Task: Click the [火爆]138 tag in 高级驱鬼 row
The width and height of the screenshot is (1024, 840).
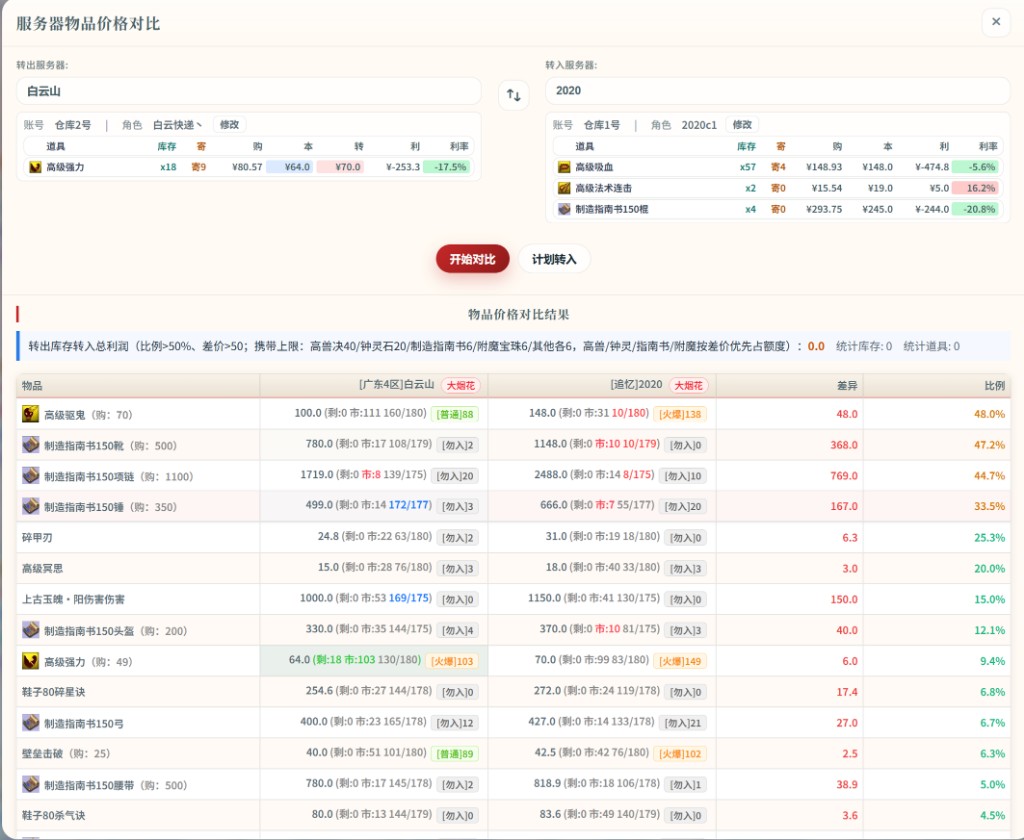Action: (680, 414)
